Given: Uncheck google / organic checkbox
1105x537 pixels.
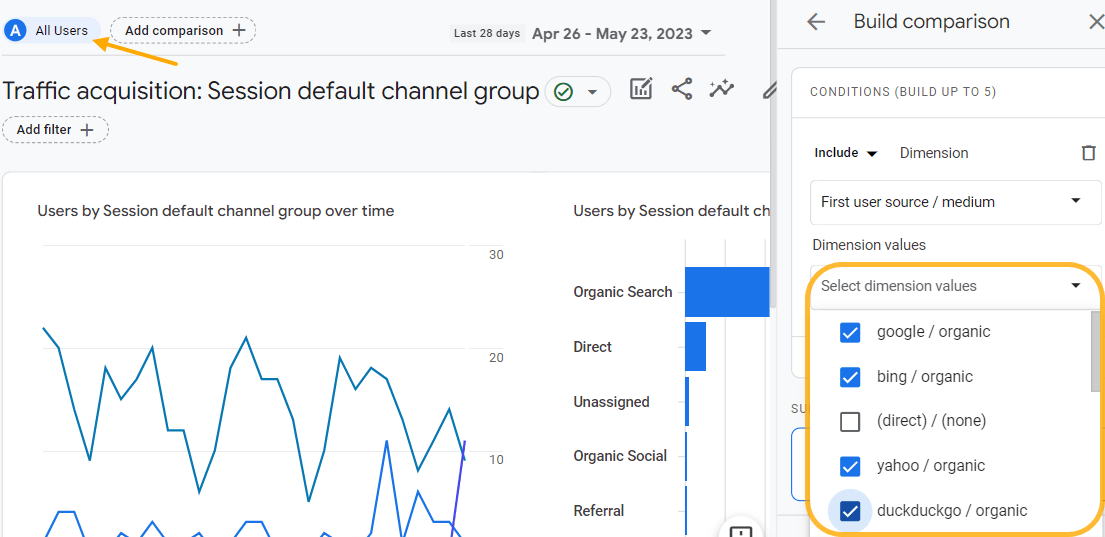Looking at the screenshot, I should 850,332.
